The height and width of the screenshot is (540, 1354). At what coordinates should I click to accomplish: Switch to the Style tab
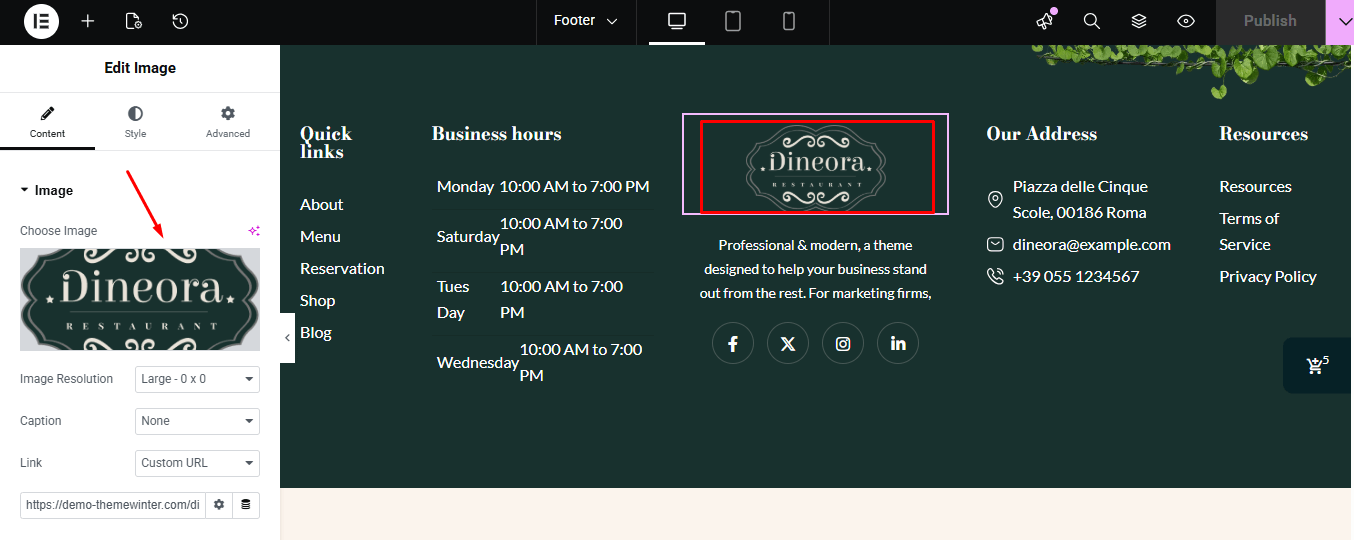click(x=135, y=122)
